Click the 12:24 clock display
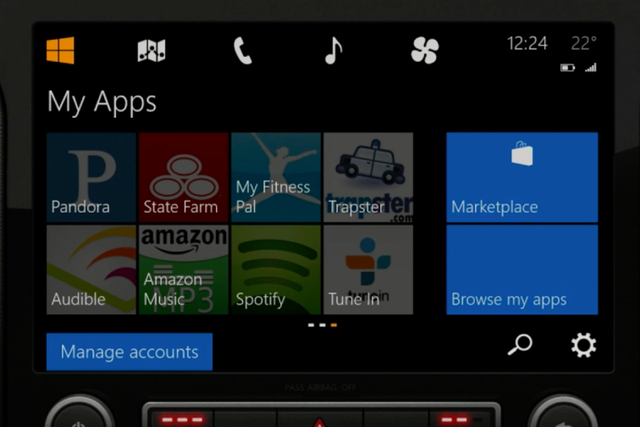 point(527,43)
